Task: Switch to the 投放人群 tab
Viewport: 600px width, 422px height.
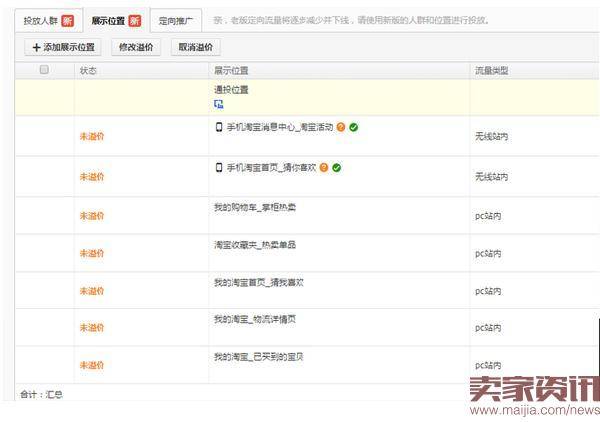Action: pyautogui.click(x=48, y=21)
